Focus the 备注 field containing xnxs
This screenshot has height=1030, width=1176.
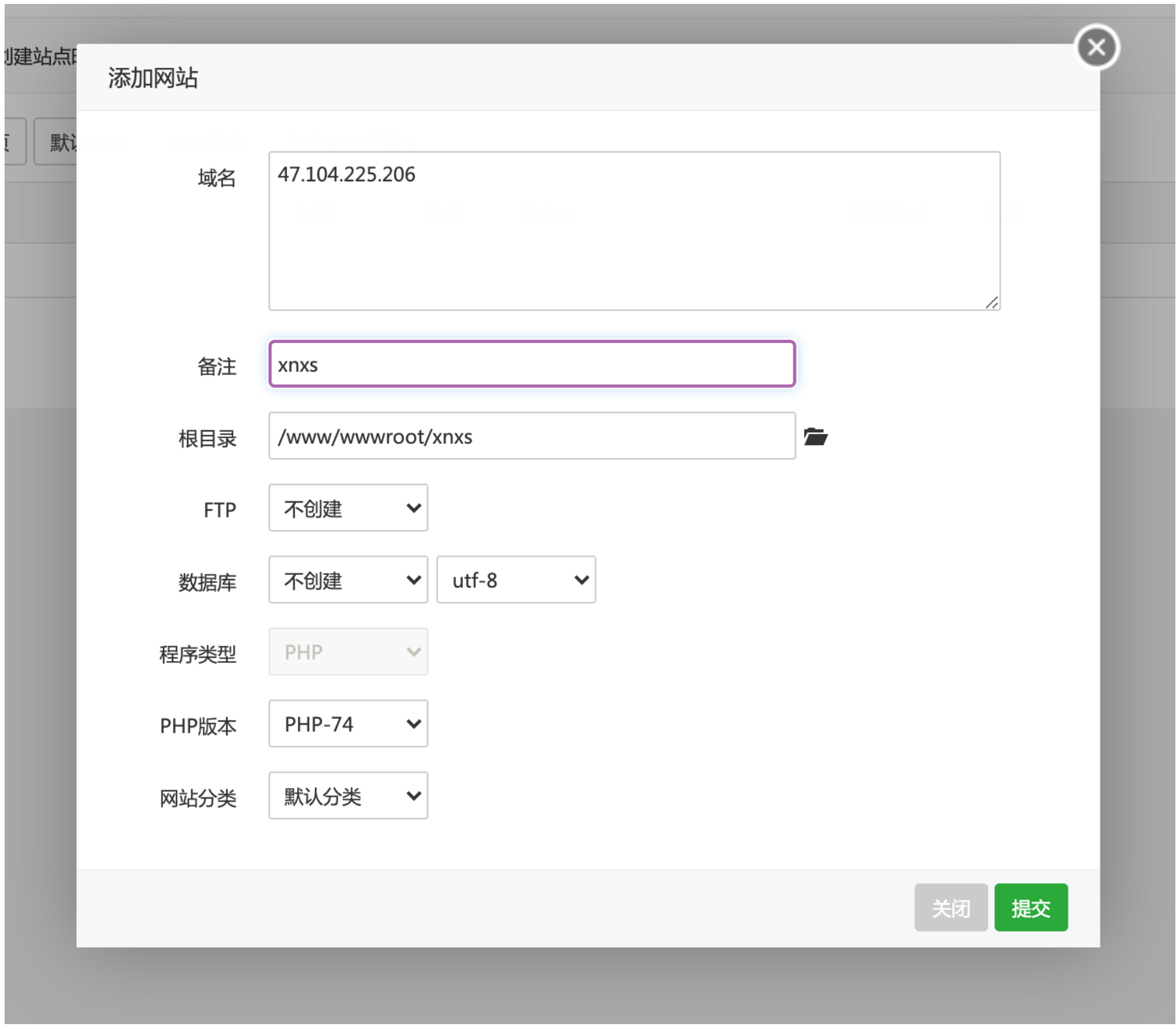coord(532,364)
